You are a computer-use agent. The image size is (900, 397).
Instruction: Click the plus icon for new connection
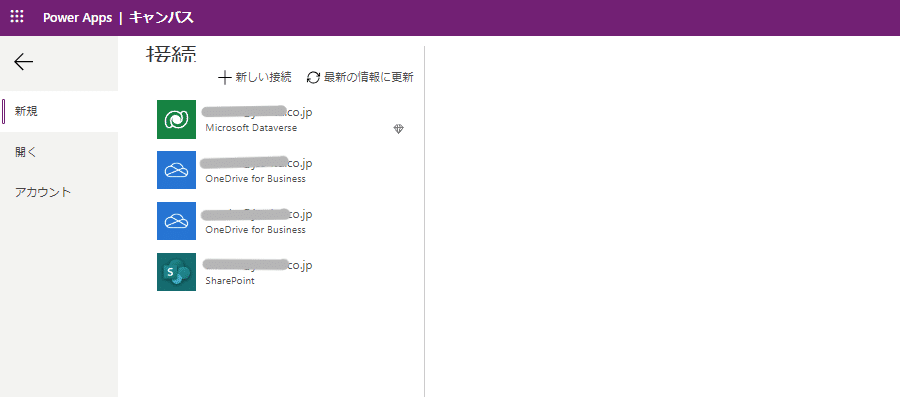(x=225, y=77)
